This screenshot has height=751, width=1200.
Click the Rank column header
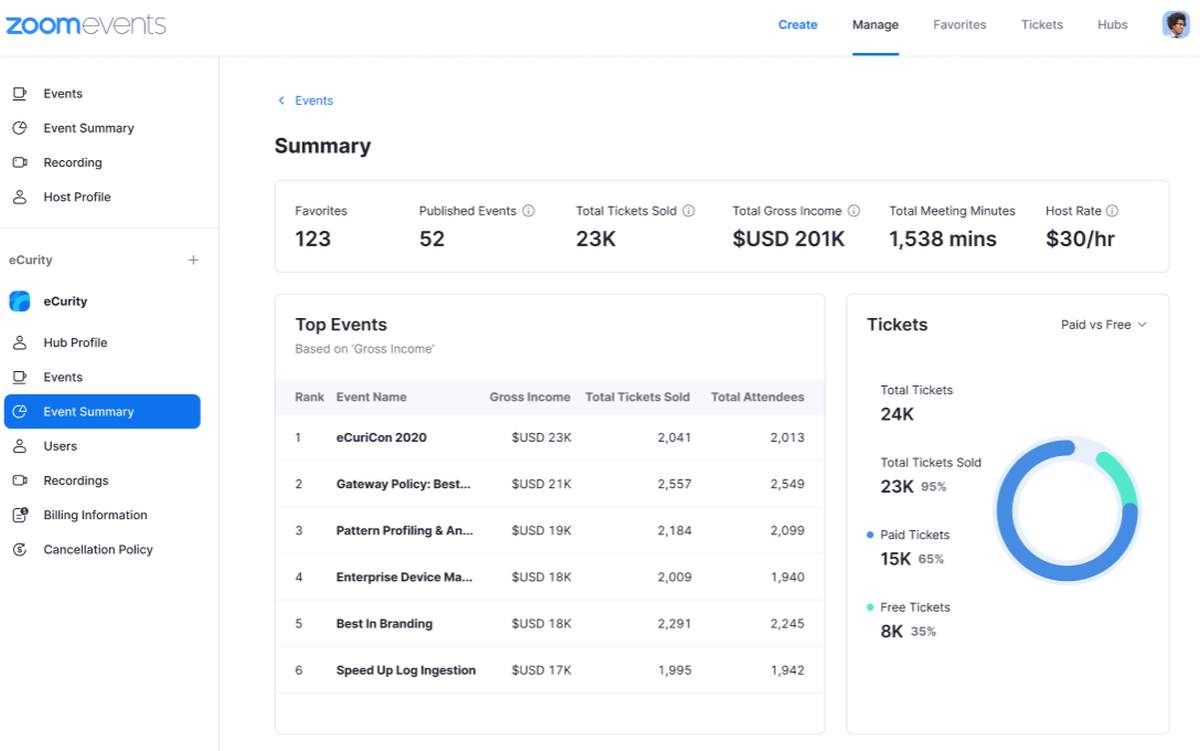click(310, 397)
